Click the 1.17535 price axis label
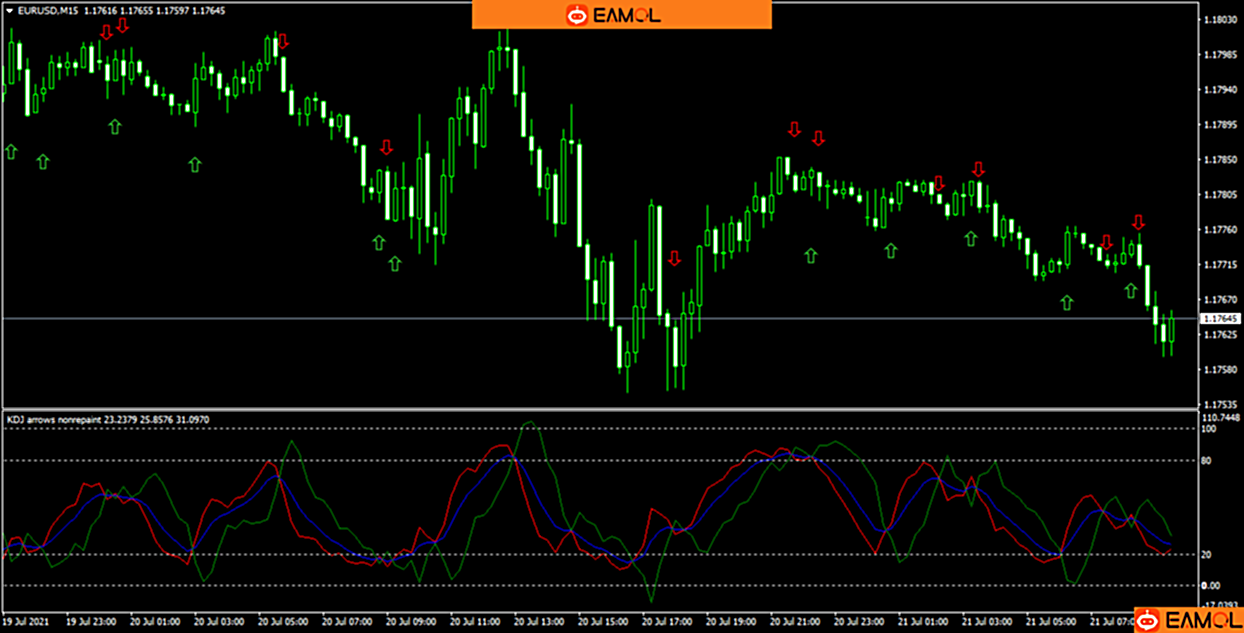Screen dimensions: 1244x633 1220,405
